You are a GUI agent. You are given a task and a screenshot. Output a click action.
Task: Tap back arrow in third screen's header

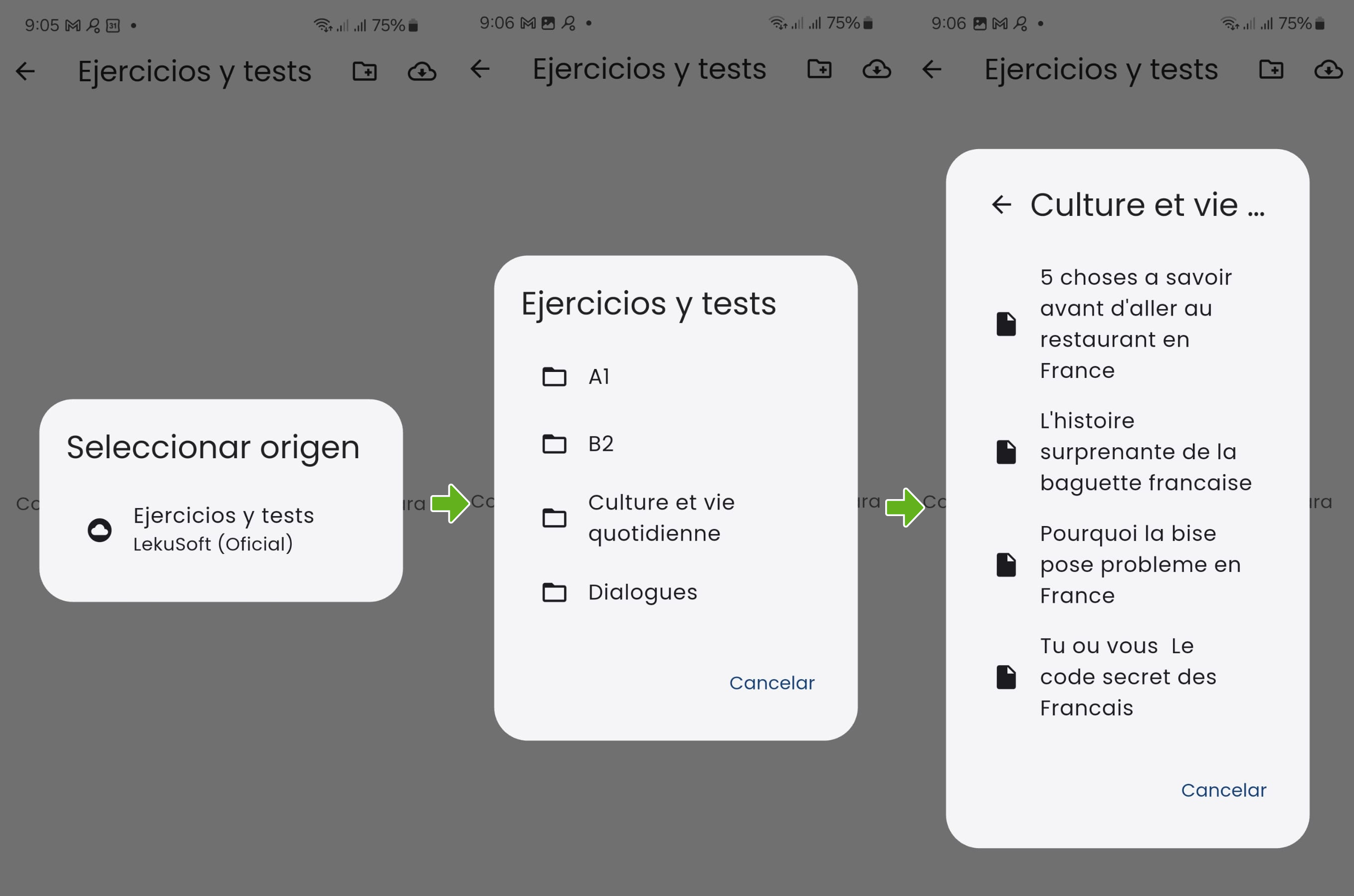[x=932, y=69]
